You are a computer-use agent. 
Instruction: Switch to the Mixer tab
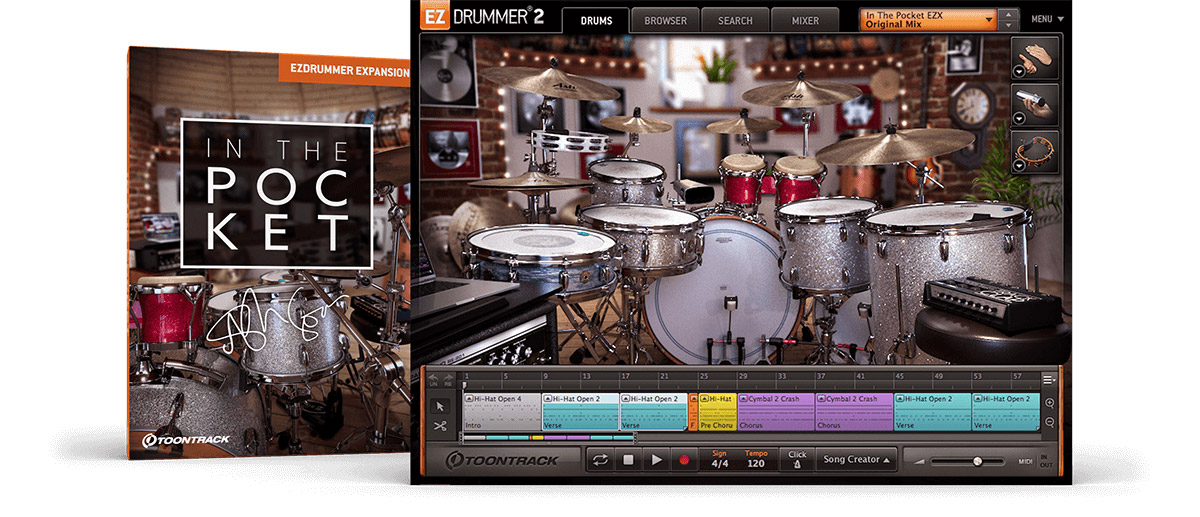tap(805, 20)
